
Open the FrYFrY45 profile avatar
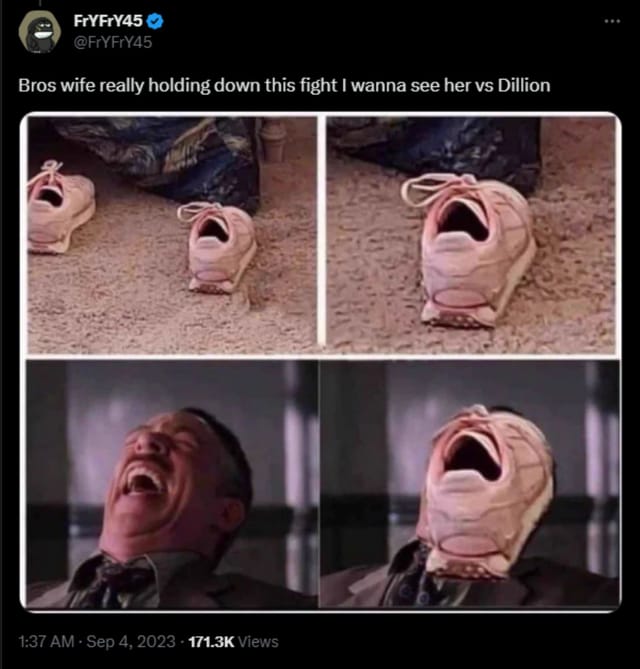point(40,32)
